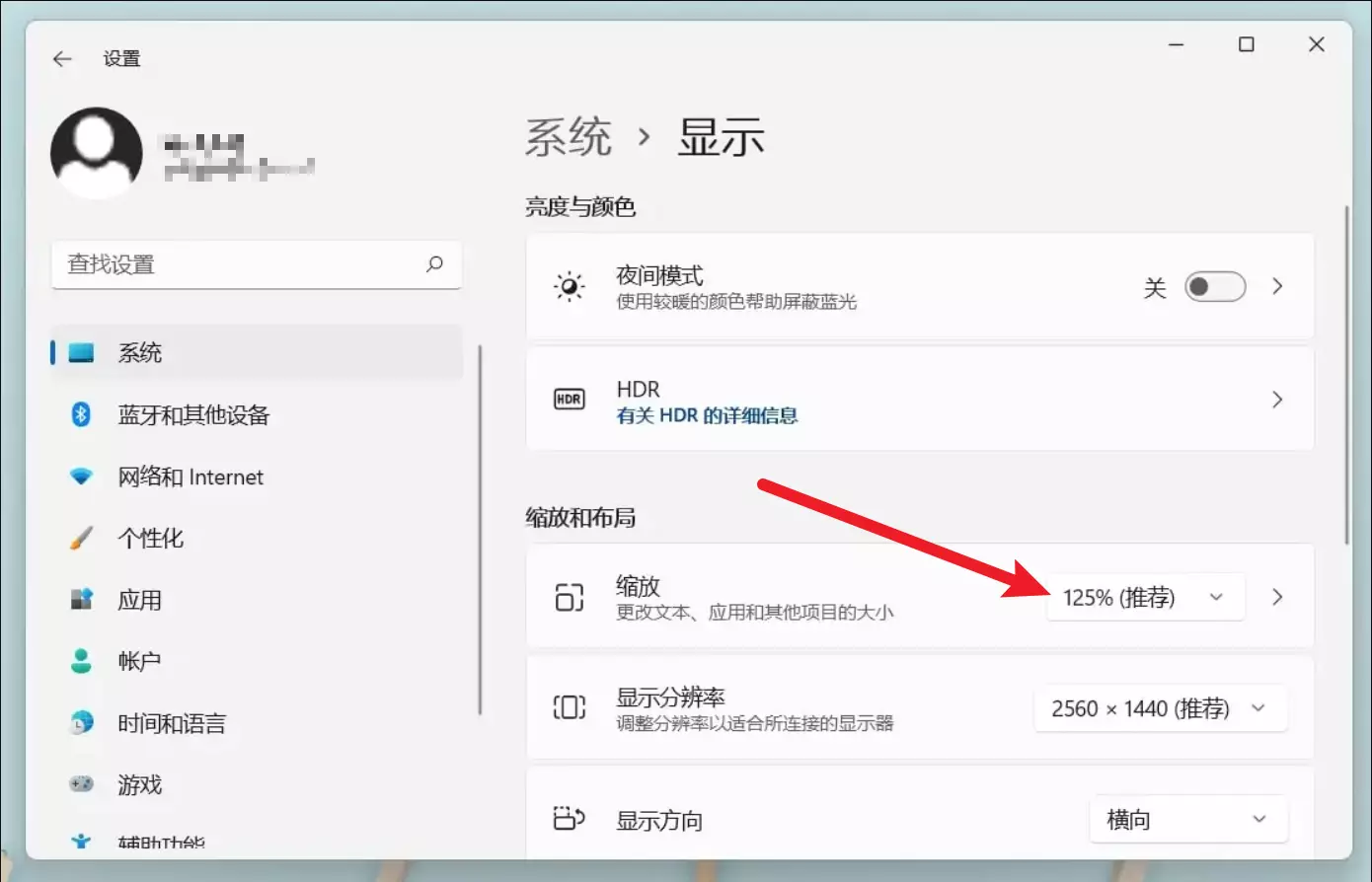Click the Accounts person icon
The image size is (1372, 882).
click(81, 661)
